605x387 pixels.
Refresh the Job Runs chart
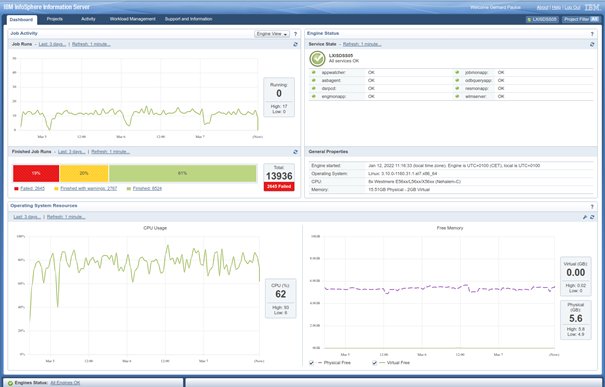(296, 44)
